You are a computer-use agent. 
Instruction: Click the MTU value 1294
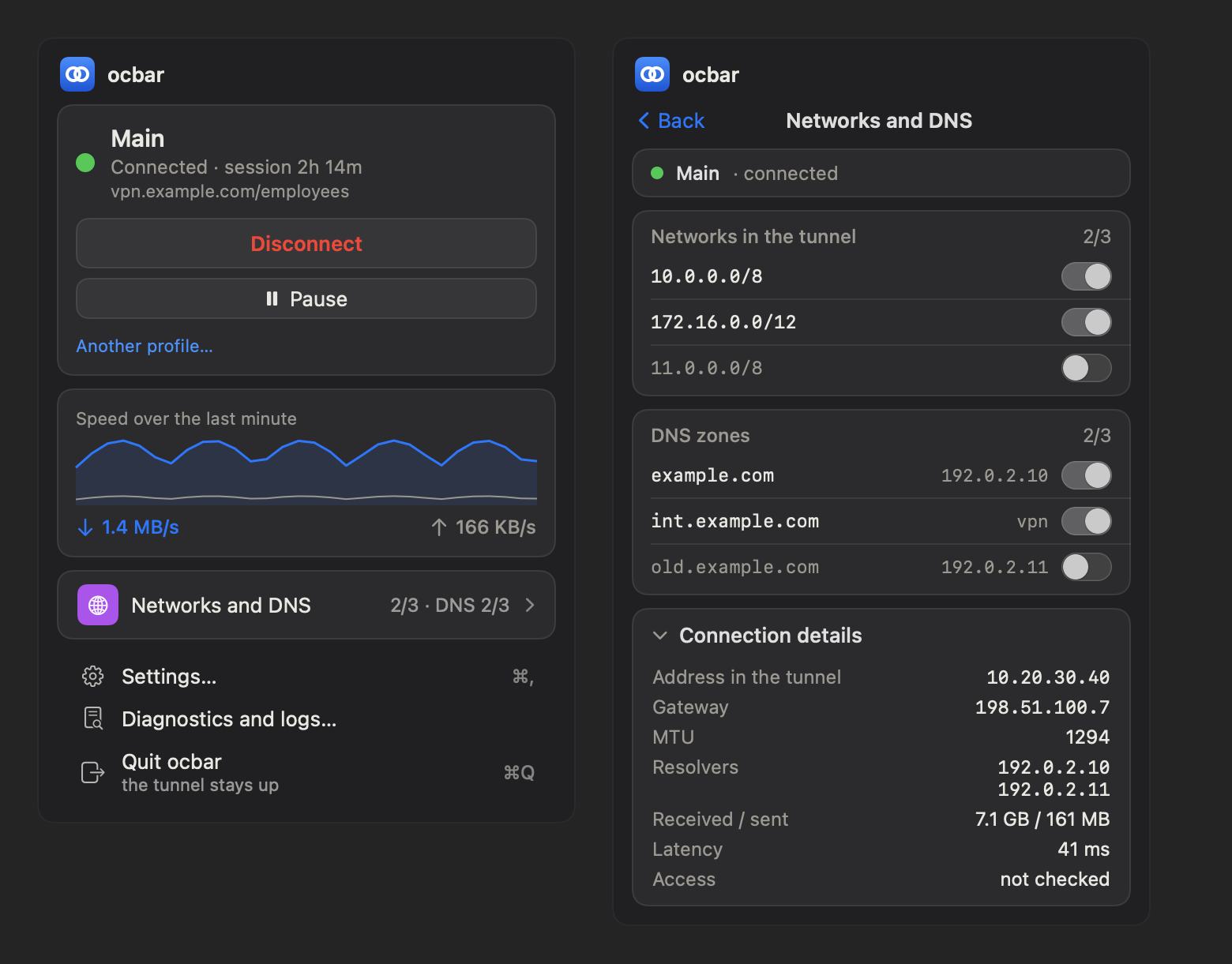click(1087, 737)
